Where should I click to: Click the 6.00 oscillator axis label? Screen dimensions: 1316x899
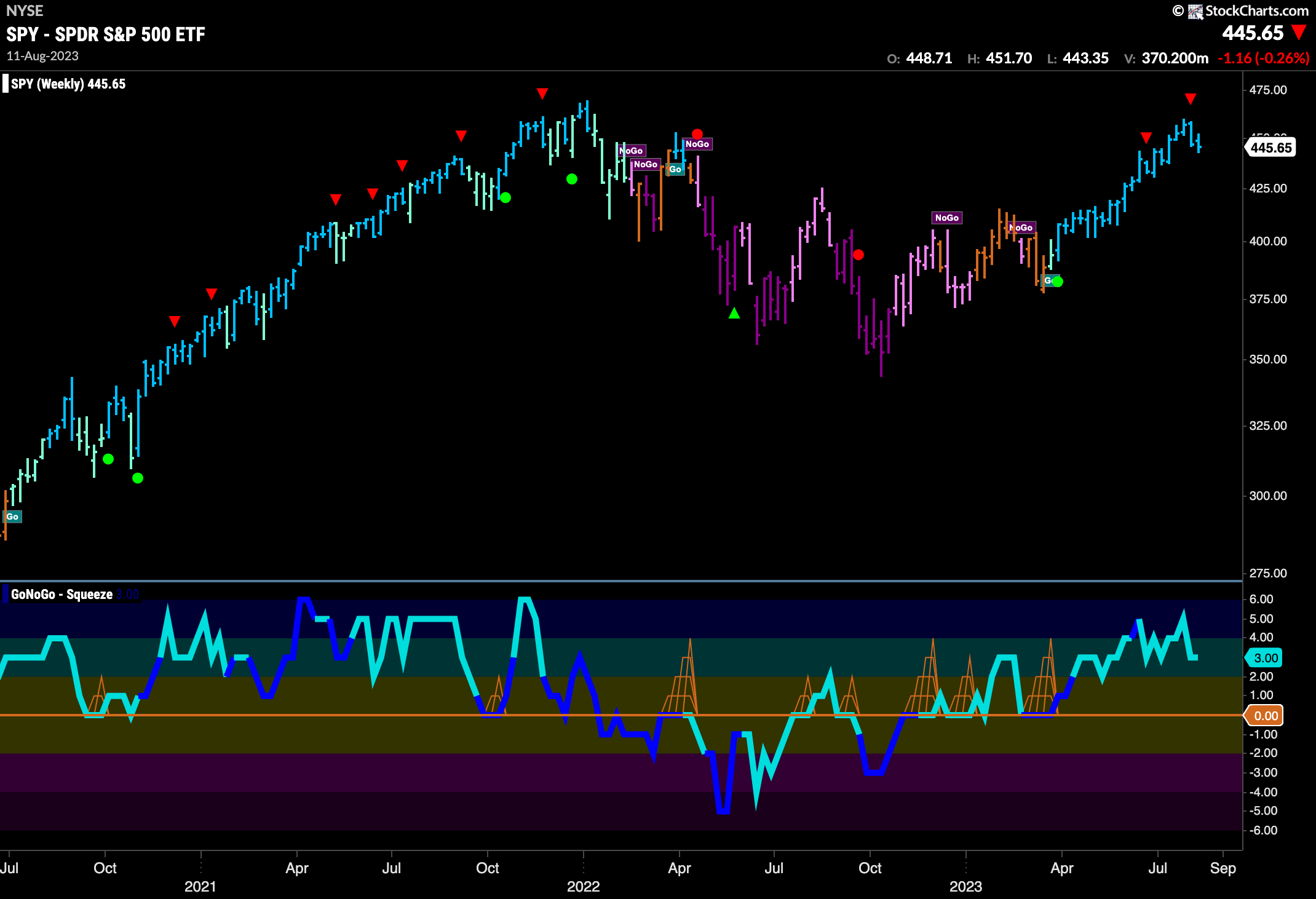1261,599
